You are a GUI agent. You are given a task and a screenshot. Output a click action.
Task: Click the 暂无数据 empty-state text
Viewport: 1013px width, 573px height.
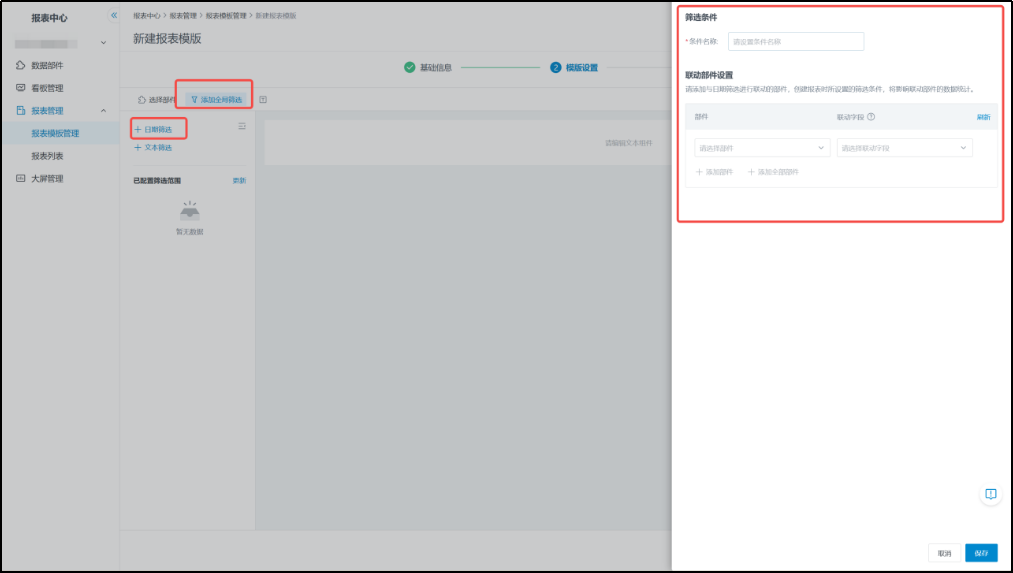[x=189, y=231]
